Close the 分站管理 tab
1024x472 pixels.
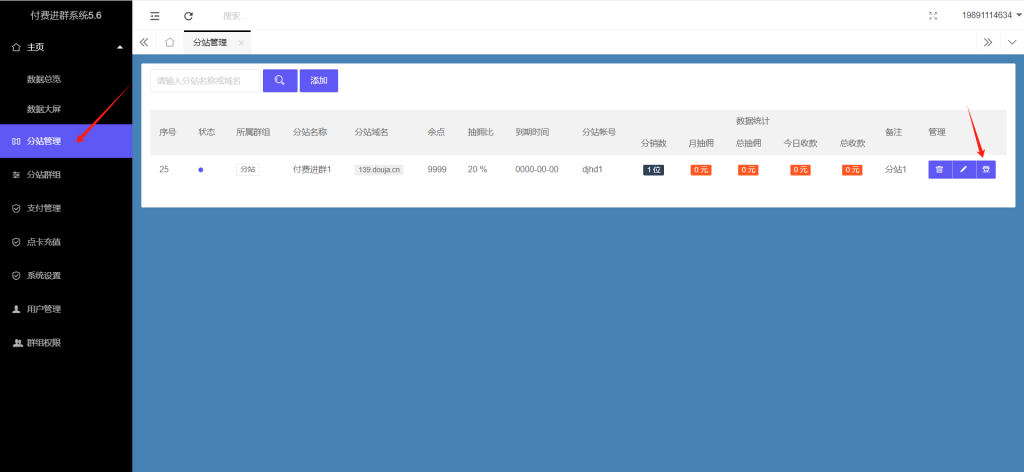(x=241, y=43)
